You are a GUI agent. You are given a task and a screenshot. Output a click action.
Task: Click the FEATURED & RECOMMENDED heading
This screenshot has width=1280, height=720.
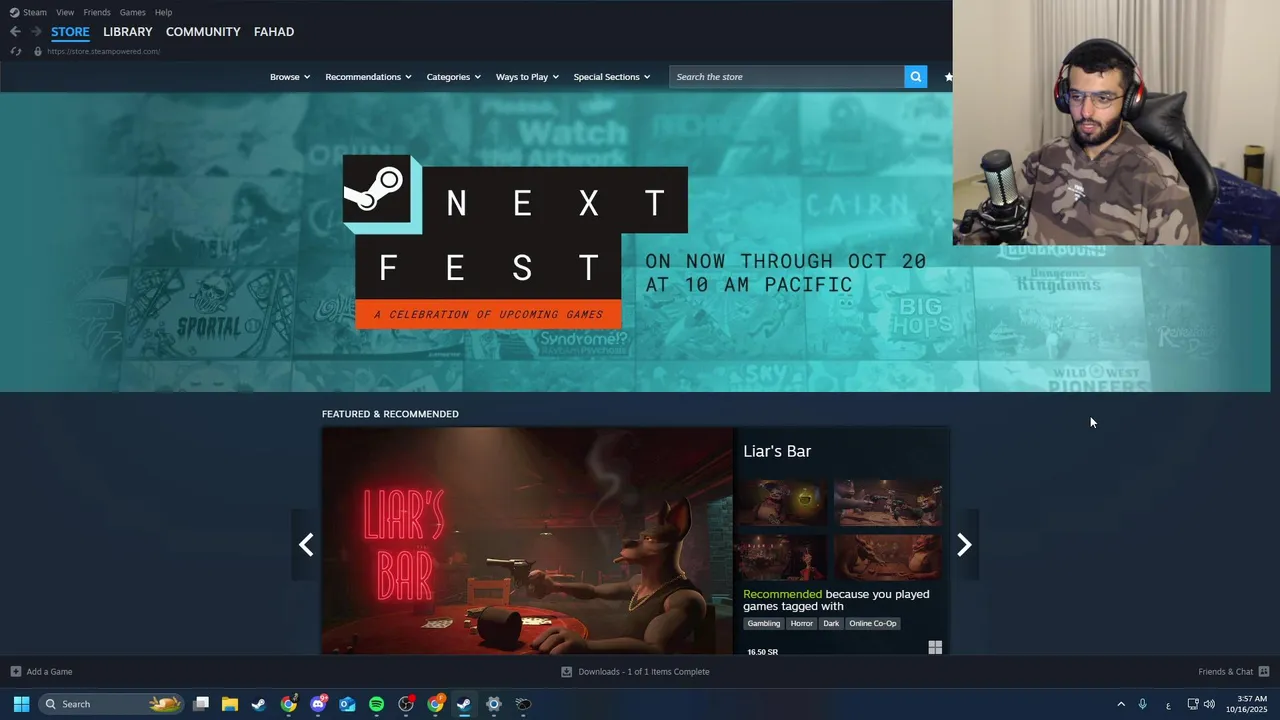(x=390, y=414)
